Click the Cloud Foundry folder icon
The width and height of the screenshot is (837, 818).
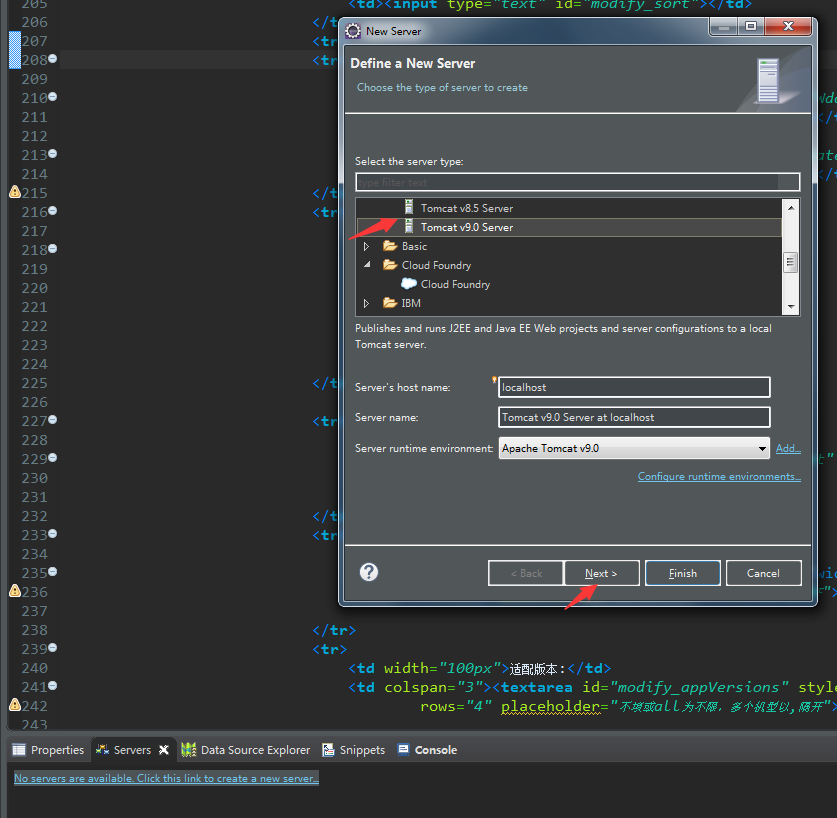[390, 265]
